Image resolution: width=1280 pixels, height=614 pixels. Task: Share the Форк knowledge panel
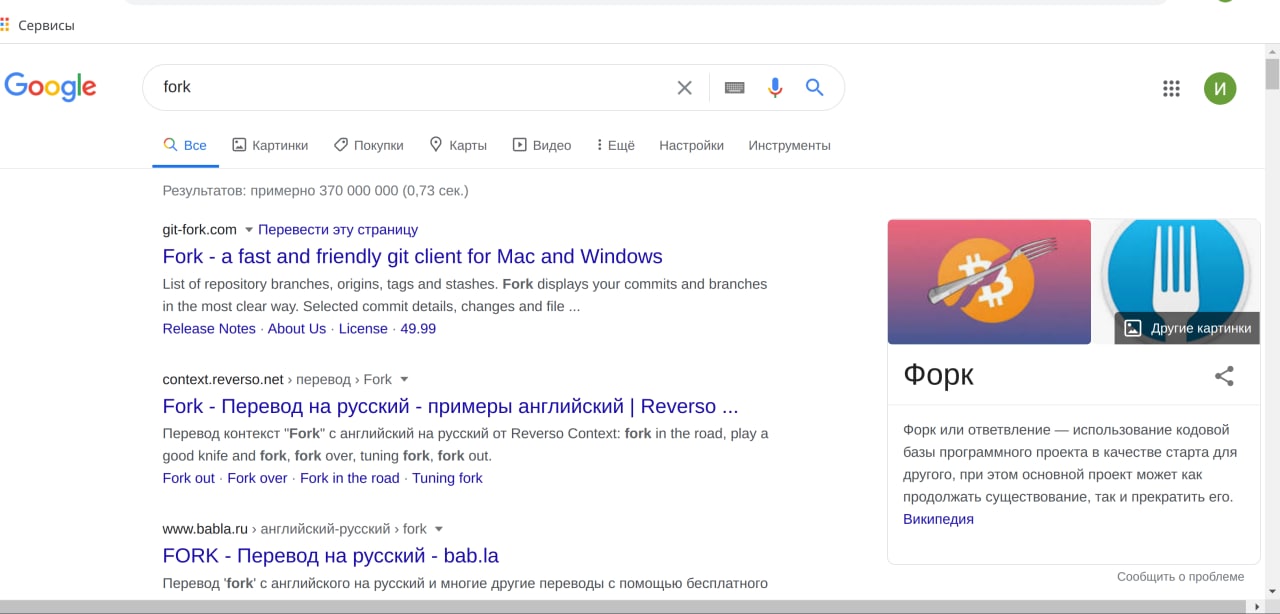click(x=1224, y=376)
